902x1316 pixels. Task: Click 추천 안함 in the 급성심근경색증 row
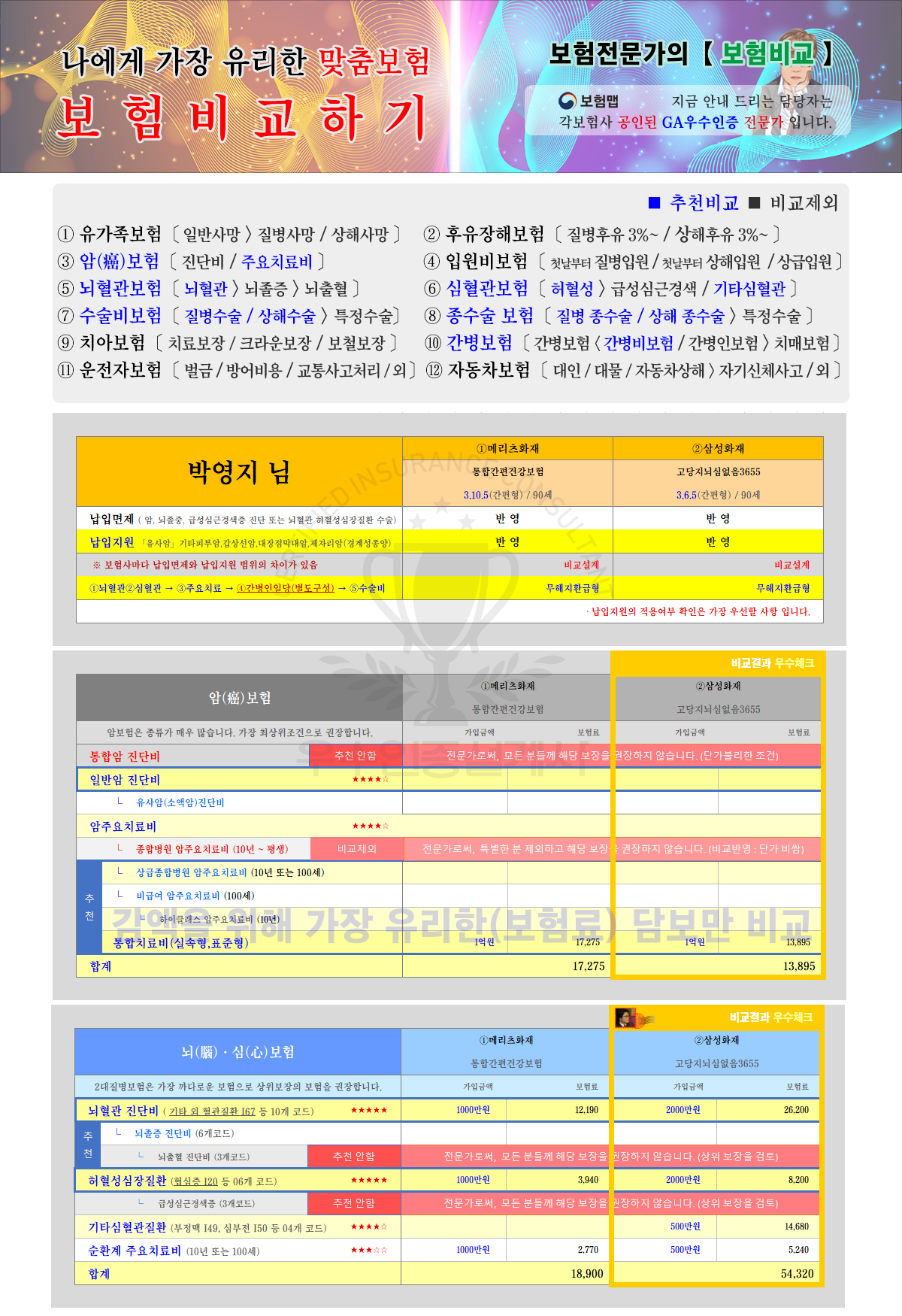[354, 1203]
